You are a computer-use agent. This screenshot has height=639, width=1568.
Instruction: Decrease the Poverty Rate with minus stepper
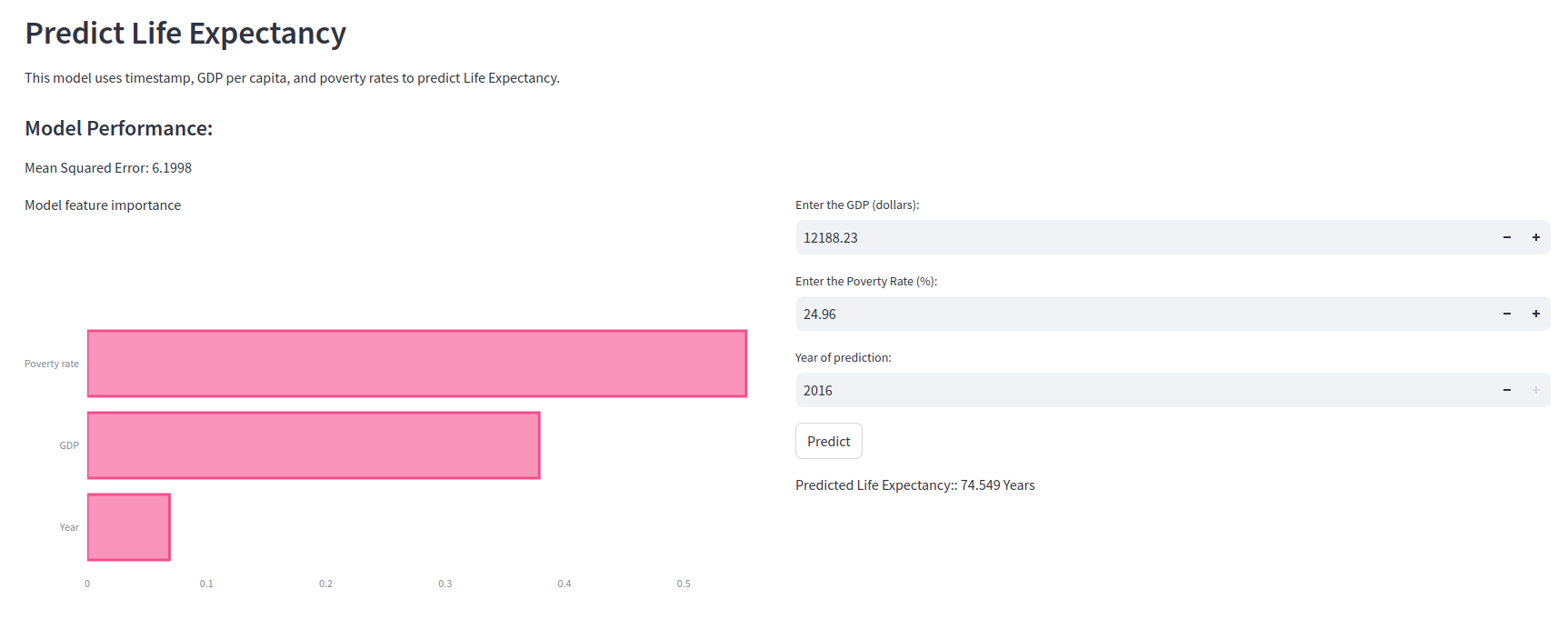[1507, 314]
